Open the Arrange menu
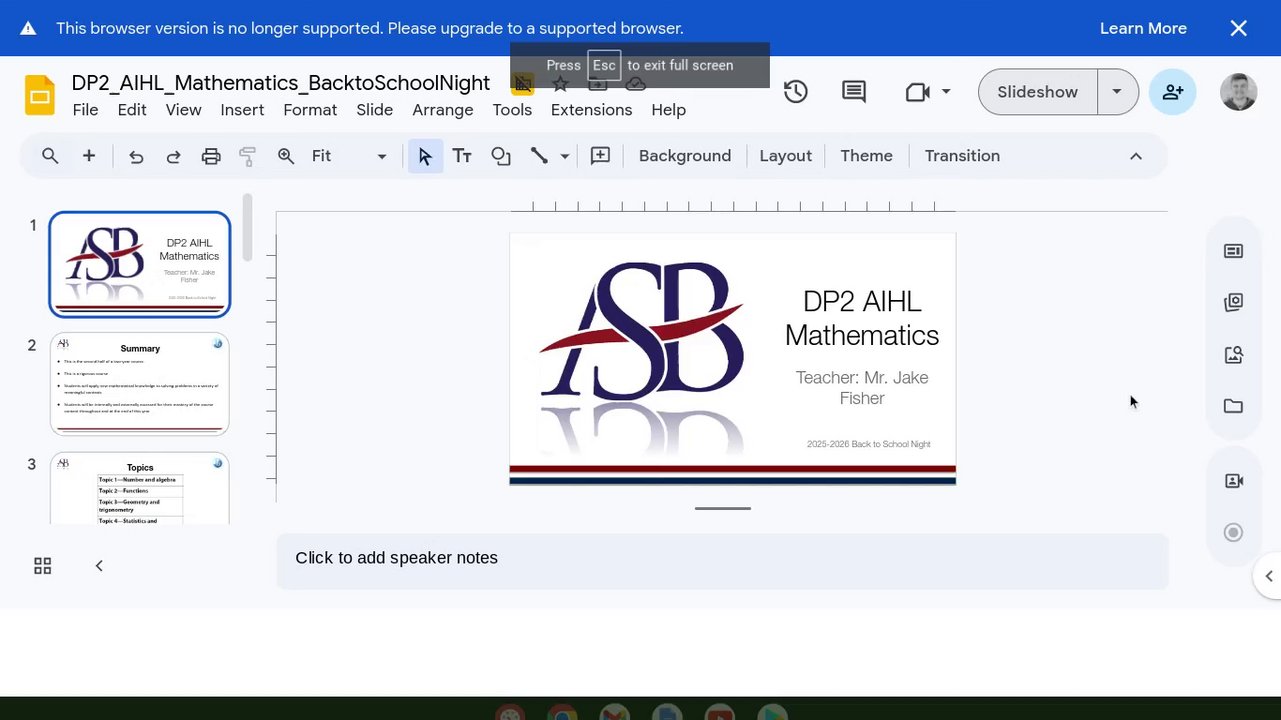The image size is (1281, 720). 443,110
